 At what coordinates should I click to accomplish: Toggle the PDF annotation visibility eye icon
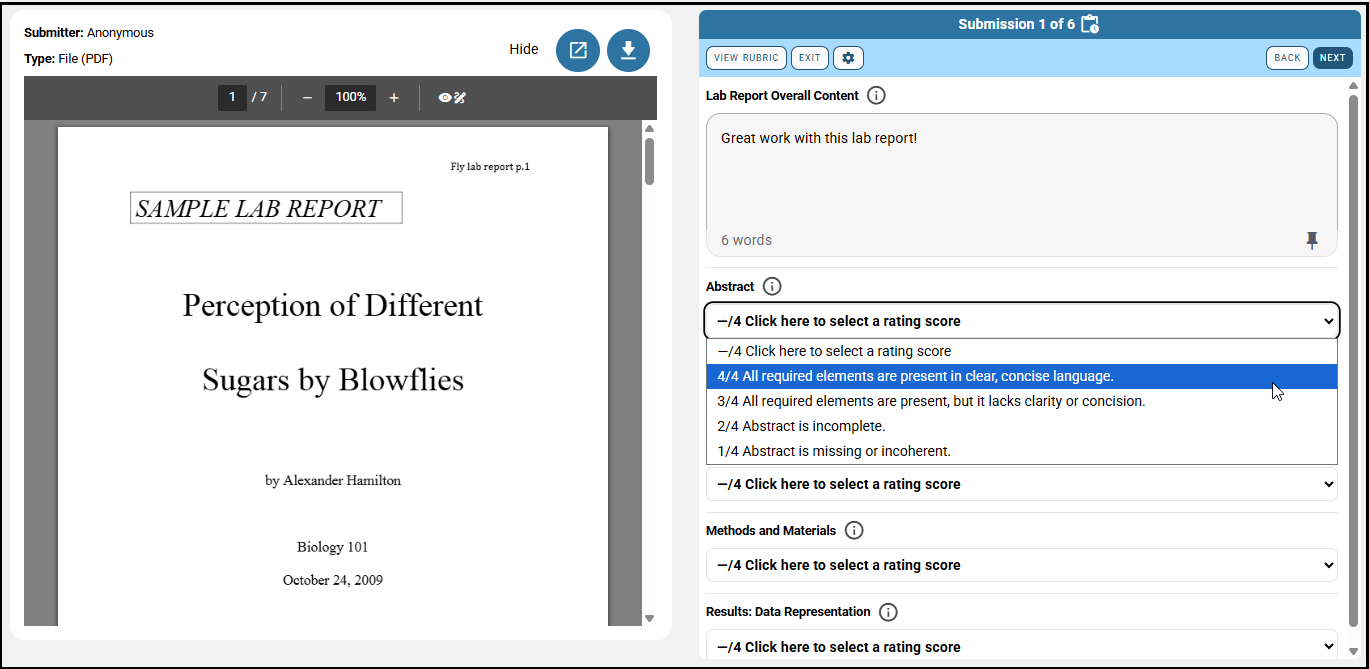point(452,97)
